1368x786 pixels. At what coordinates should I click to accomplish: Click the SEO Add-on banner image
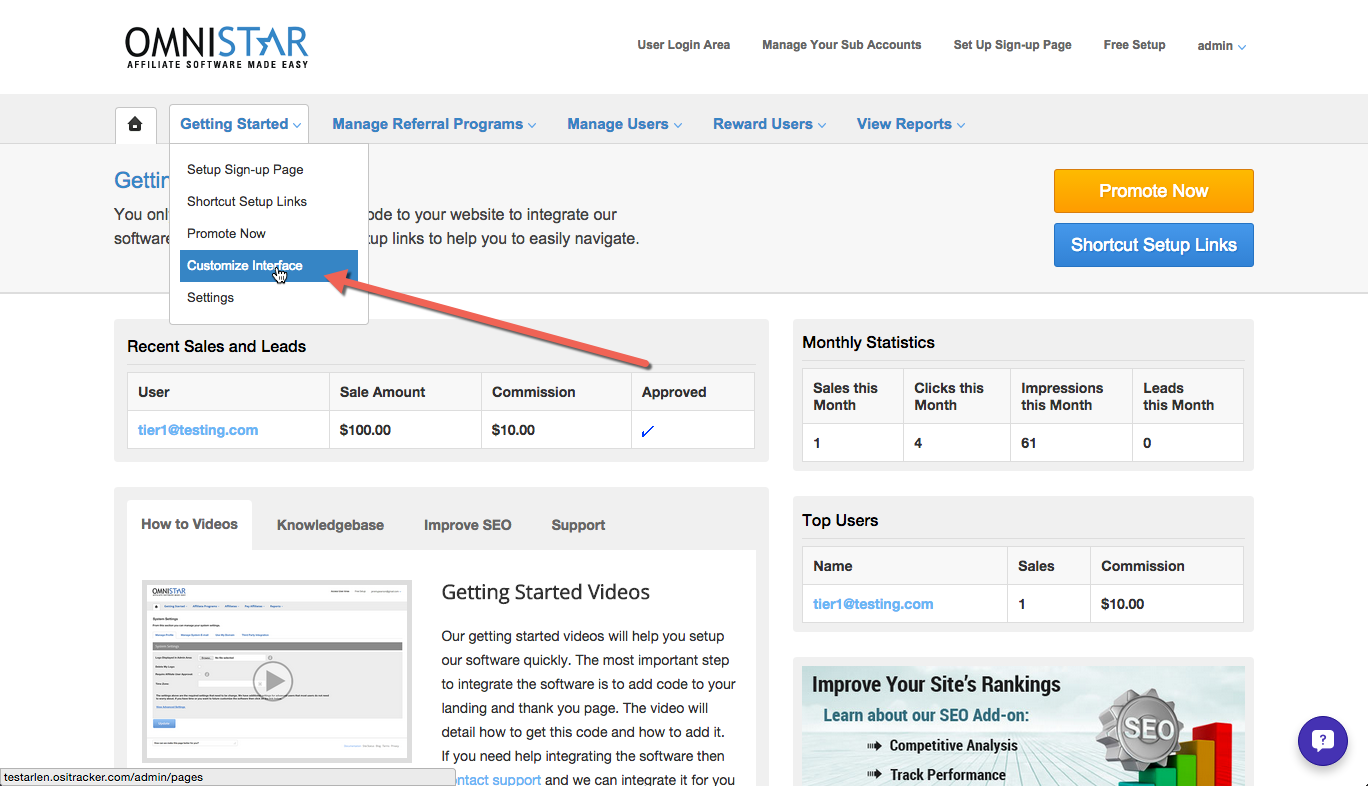[1023, 726]
